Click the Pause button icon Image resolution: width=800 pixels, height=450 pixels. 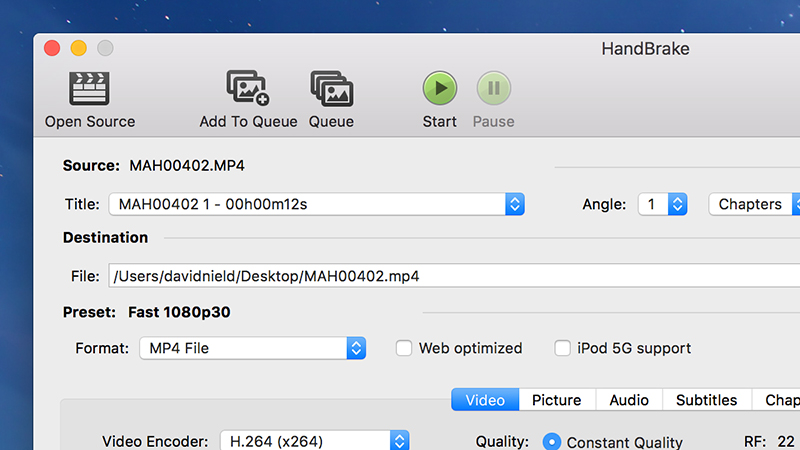click(x=493, y=88)
